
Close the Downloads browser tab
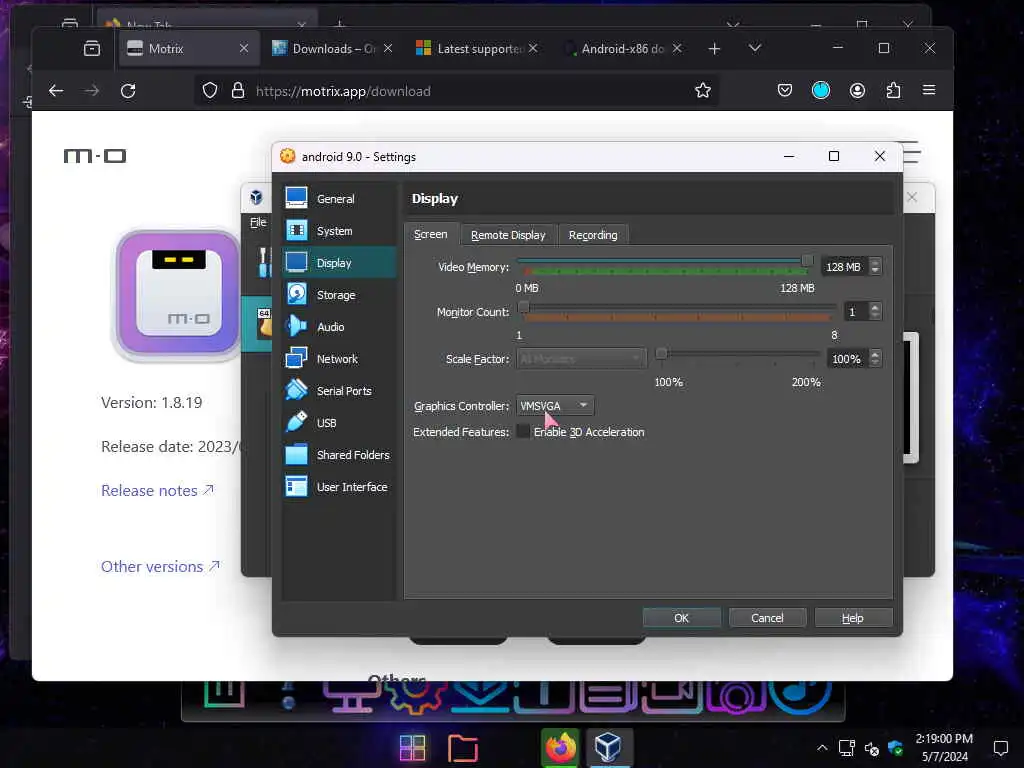[x=388, y=48]
